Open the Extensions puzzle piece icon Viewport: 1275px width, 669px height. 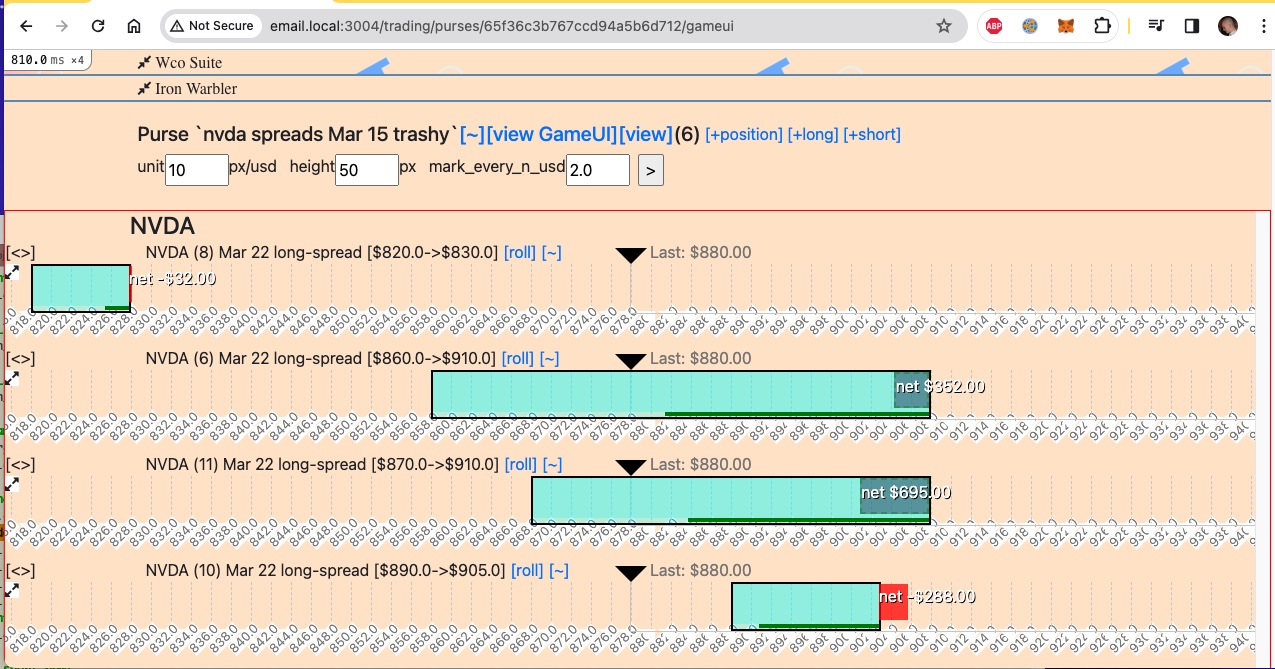(x=1102, y=26)
